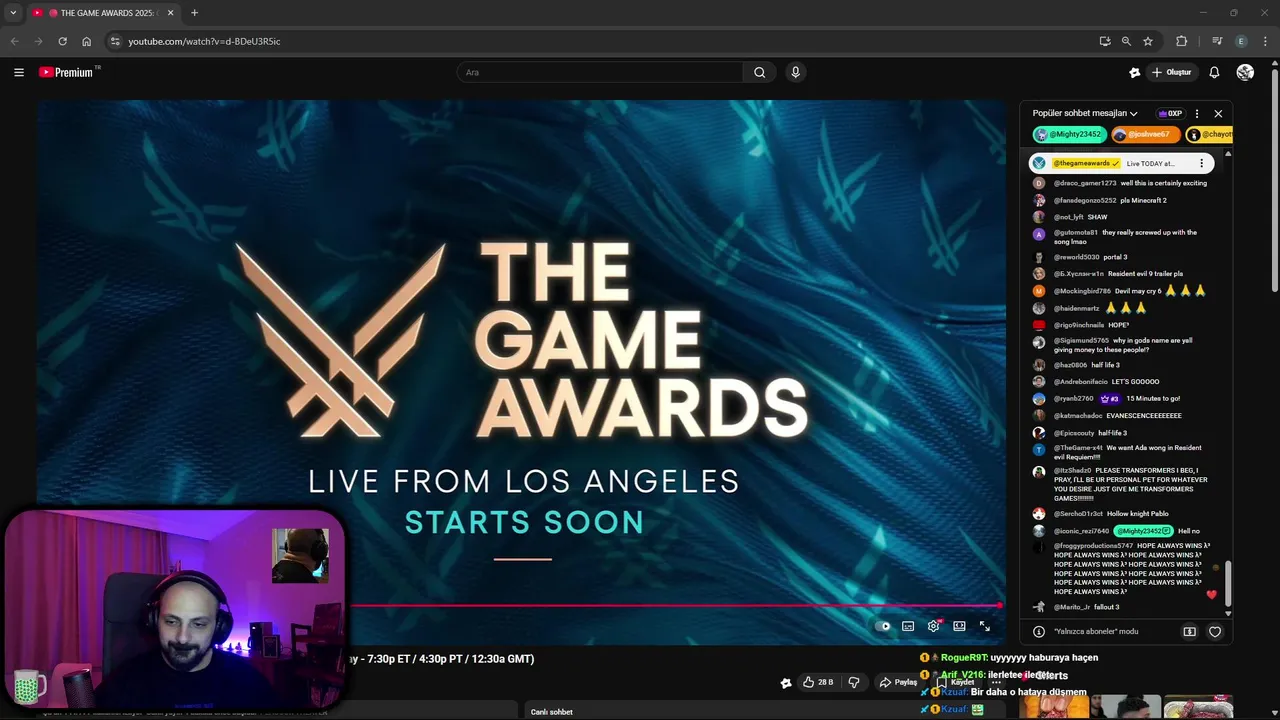Viewport: 1280px width, 720px height.
Task: Focus the YouTube 'Ara' search field
Action: 600,72
